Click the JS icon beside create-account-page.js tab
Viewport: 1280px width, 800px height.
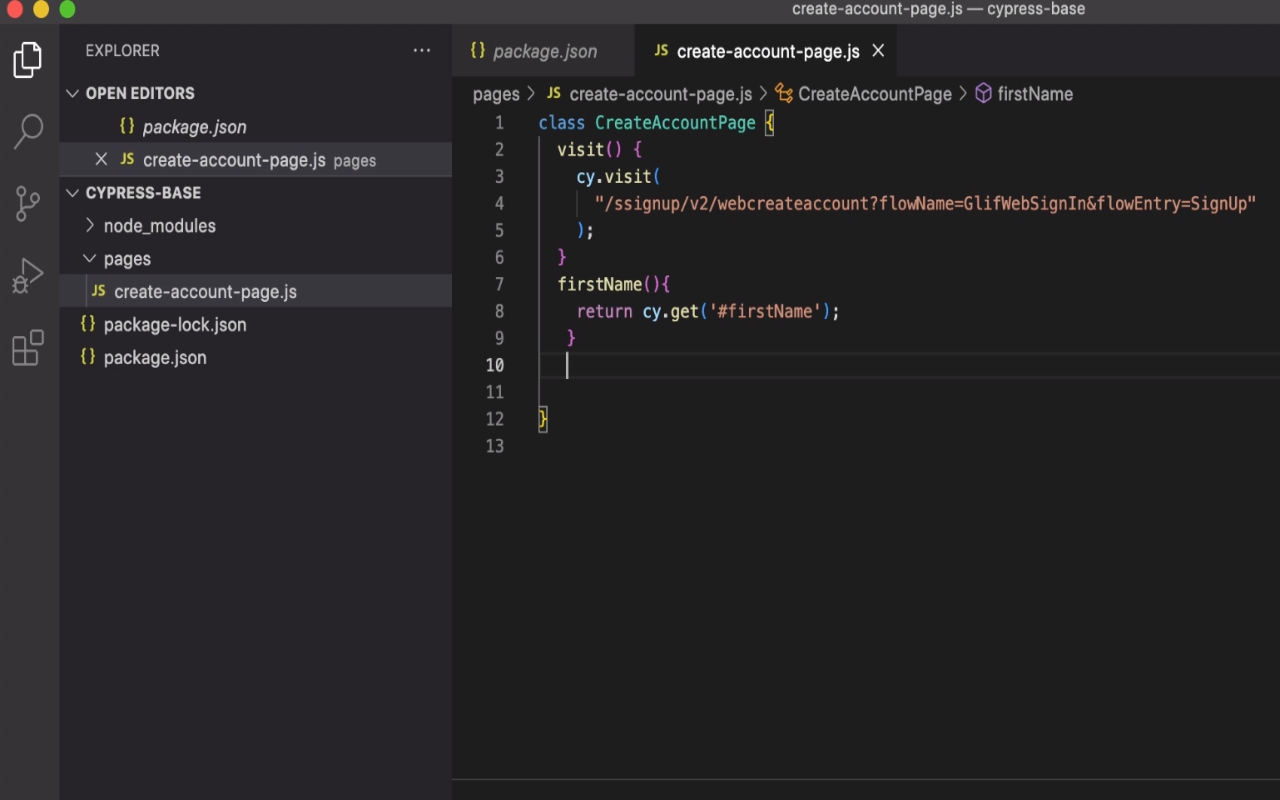(661, 50)
